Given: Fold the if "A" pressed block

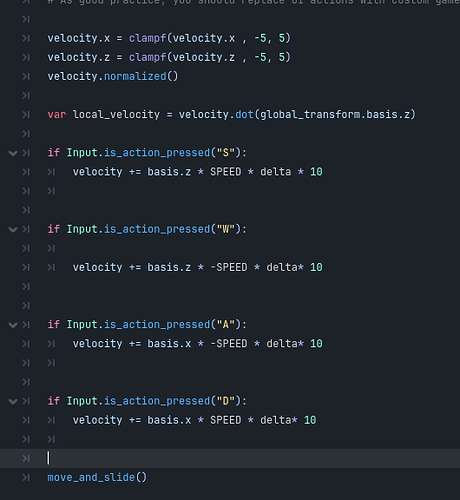Looking at the screenshot, I should pos(13,325).
